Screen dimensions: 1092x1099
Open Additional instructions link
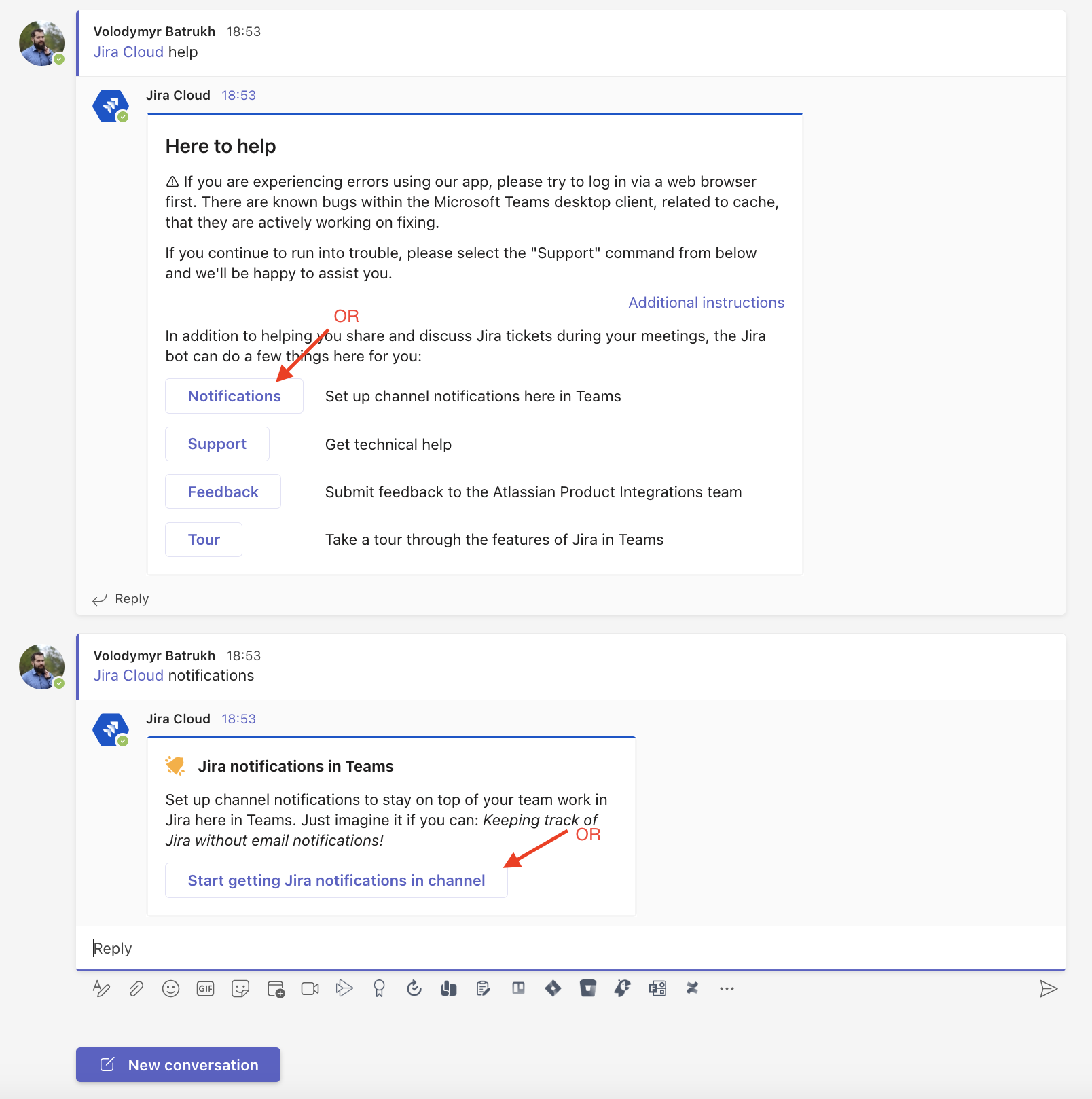706,302
